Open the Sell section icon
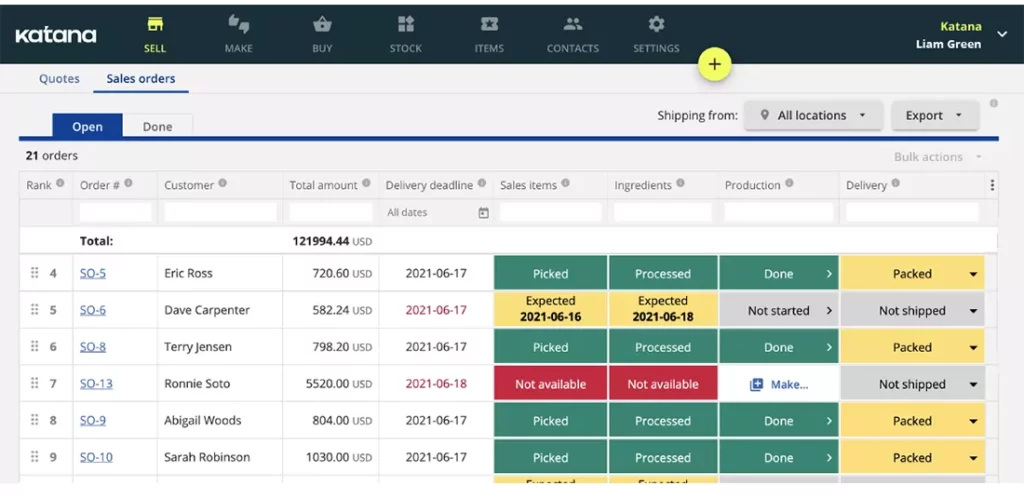This screenshot has height=499, width=1024. [154, 25]
